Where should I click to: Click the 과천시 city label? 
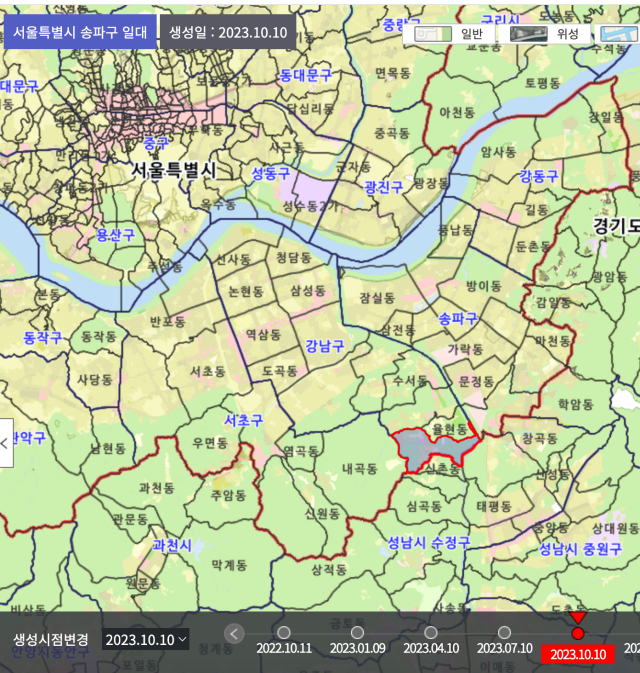172,545
